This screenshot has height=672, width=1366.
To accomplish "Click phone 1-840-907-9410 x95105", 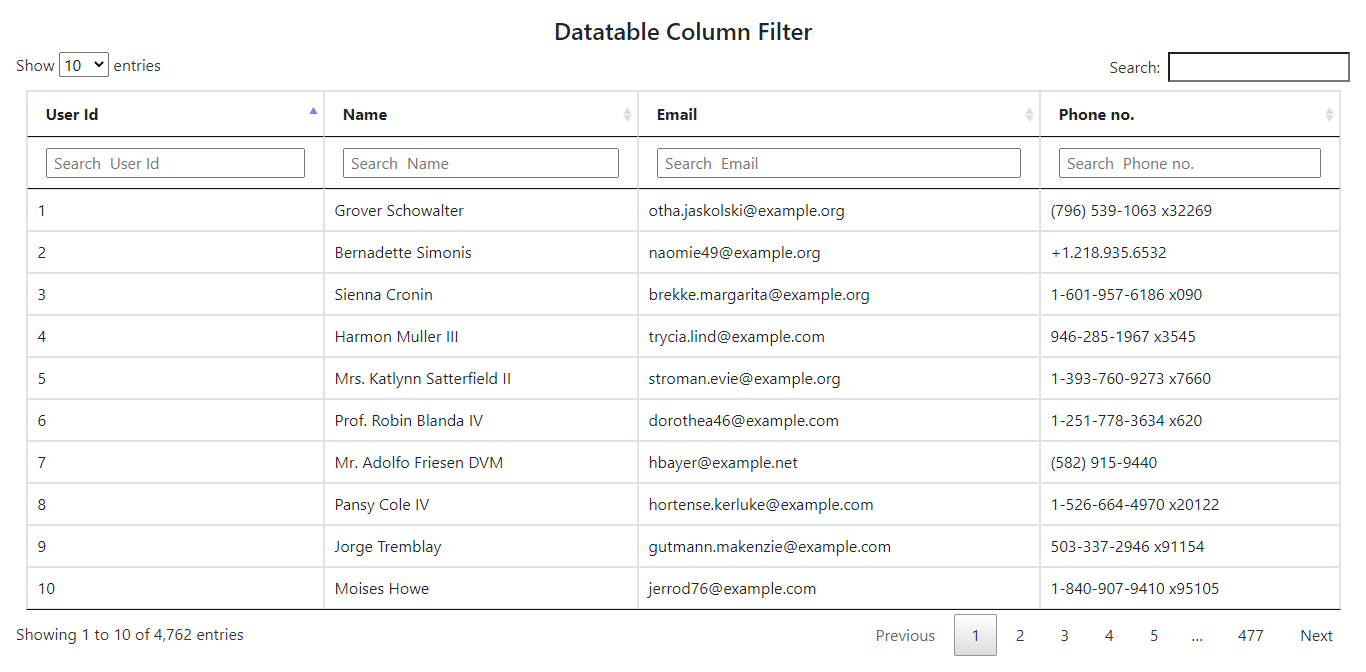I will point(1135,589).
